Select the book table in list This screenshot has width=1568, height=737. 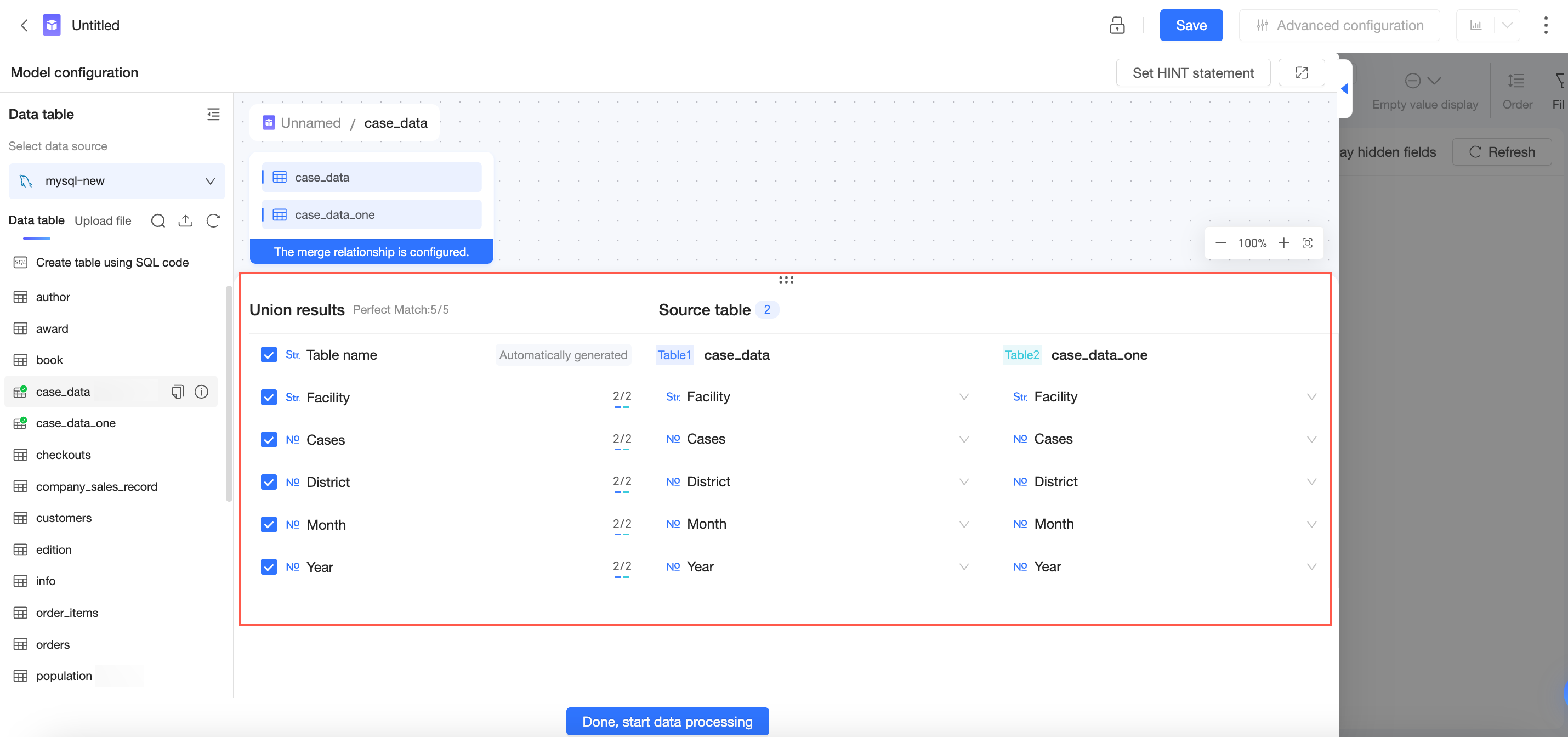[x=111, y=360]
